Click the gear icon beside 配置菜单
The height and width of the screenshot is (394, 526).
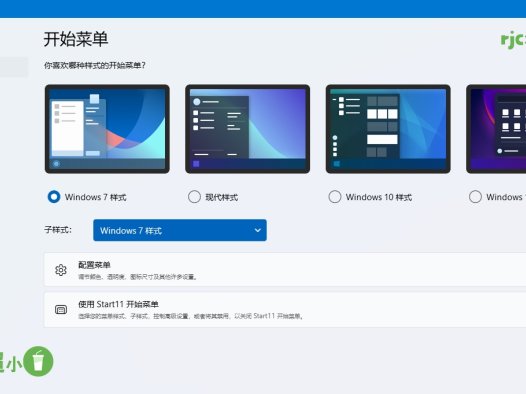click(61, 270)
